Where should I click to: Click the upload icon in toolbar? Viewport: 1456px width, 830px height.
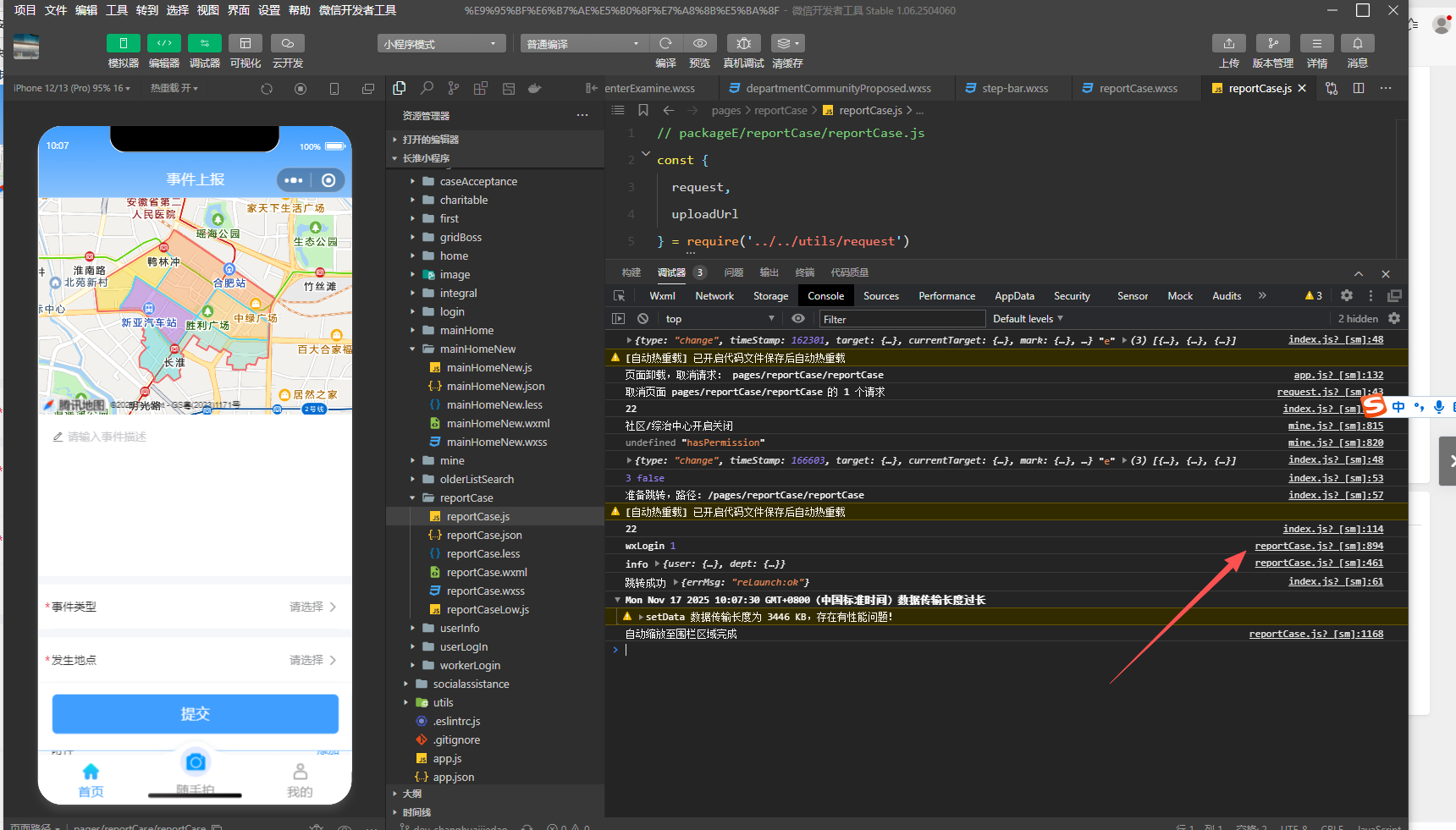point(1228,43)
